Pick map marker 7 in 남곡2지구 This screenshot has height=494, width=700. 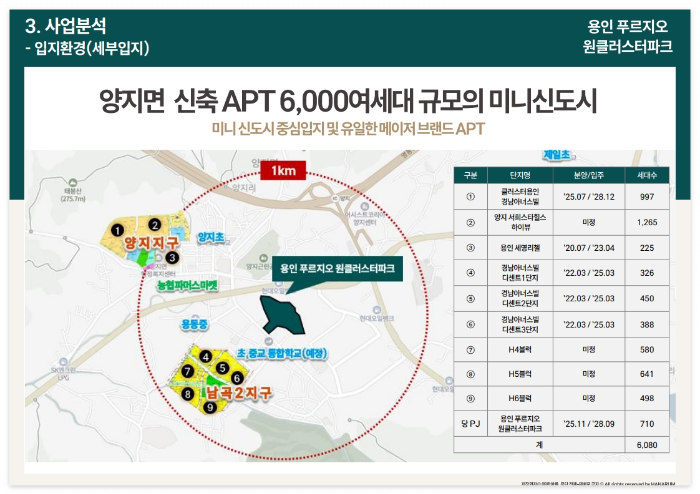(x=188, y=371)
